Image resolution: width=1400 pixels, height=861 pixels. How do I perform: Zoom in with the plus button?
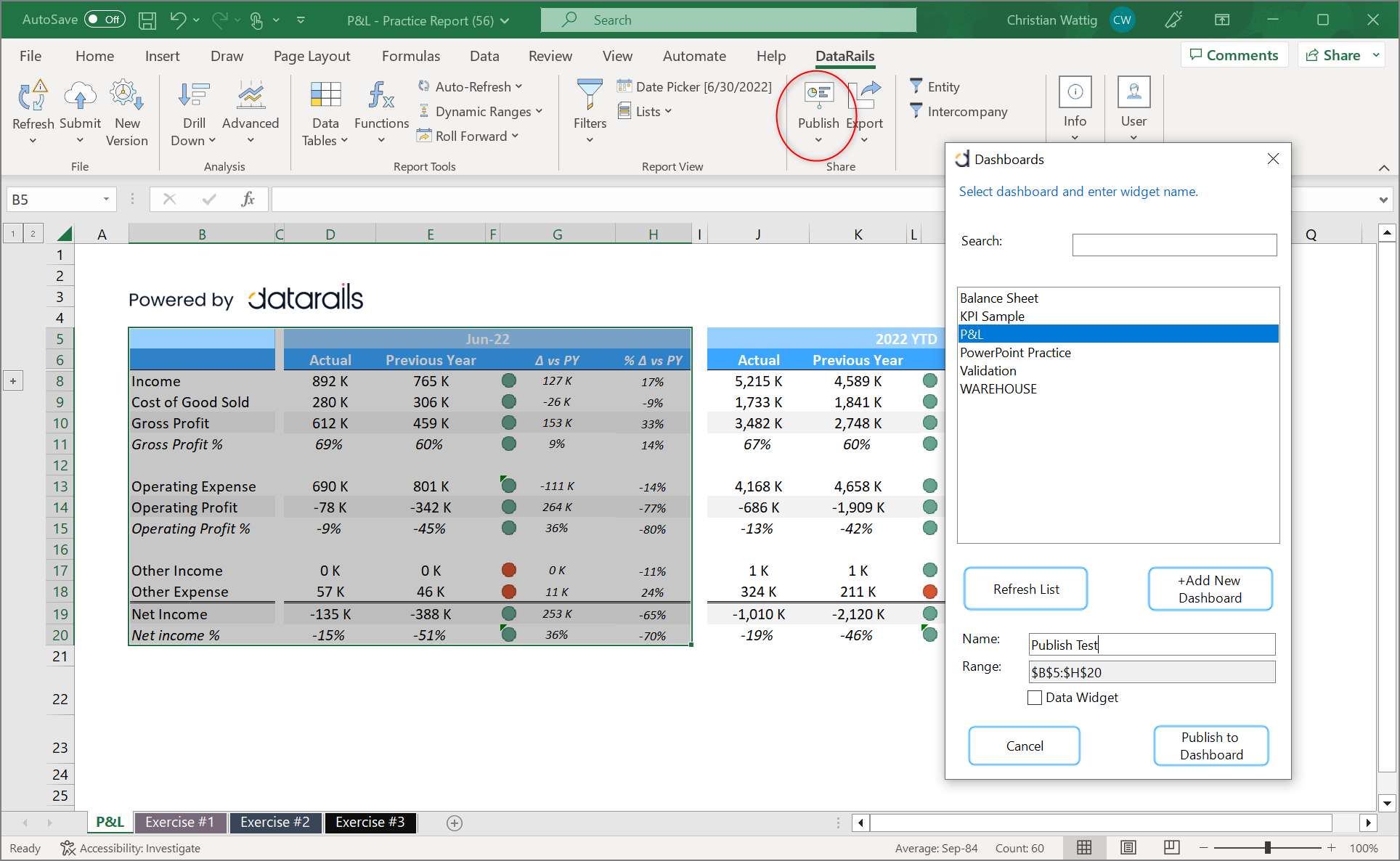click(1331, 847)
